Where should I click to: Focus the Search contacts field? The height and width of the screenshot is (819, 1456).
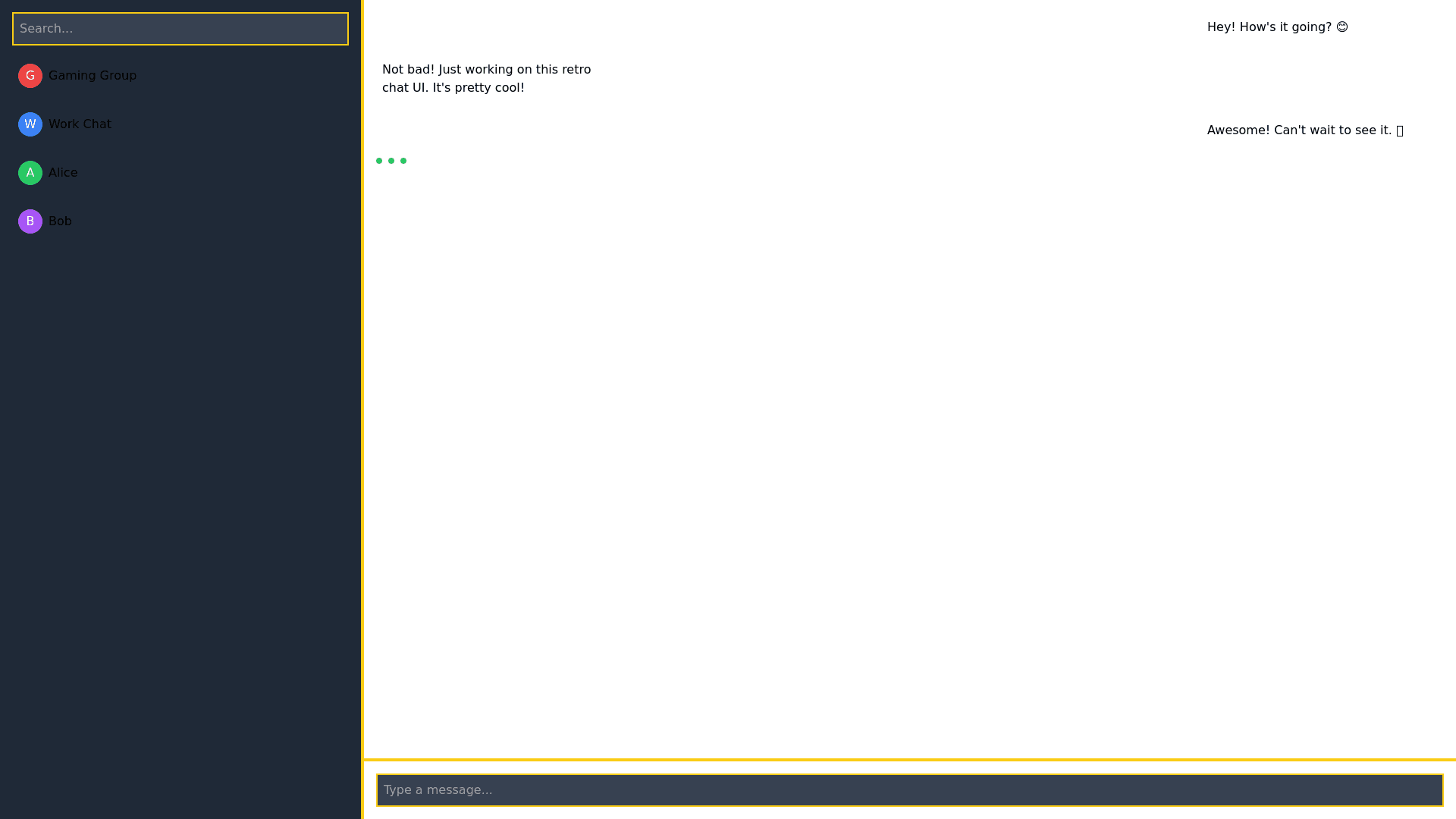tap(180, 29)
